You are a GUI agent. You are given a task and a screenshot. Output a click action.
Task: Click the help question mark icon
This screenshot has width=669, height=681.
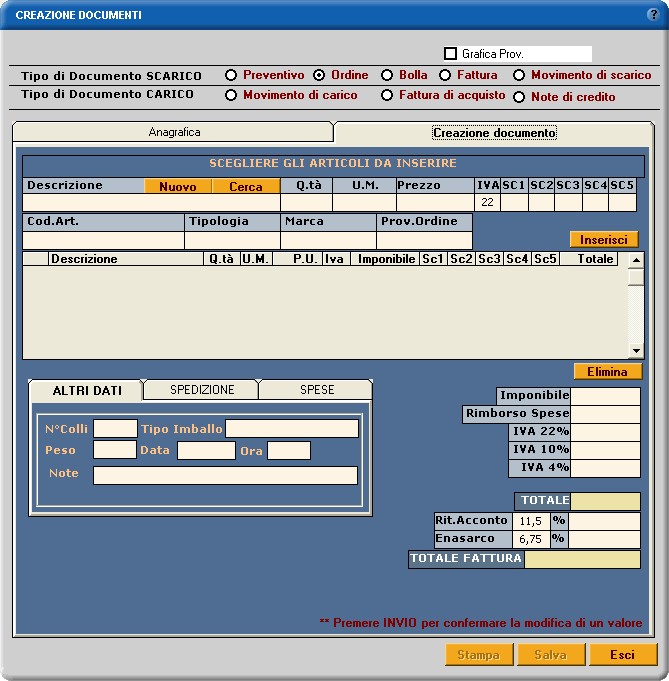(653, 15)
